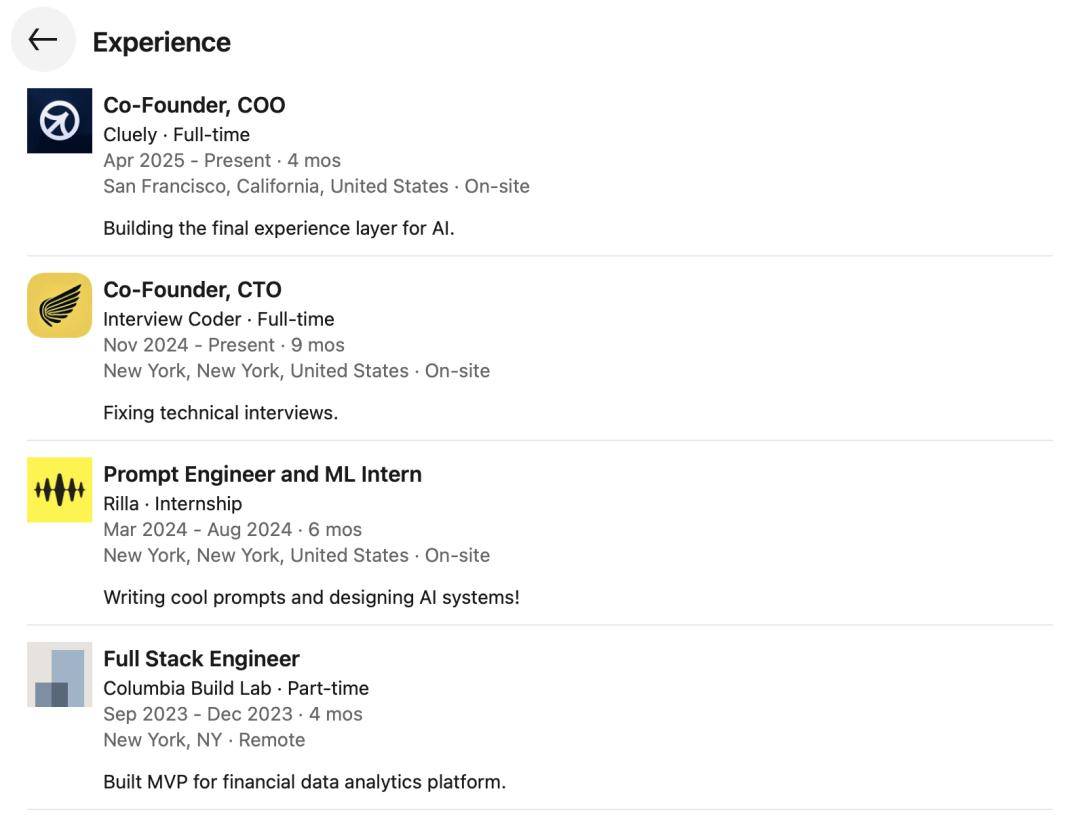1080x821 pixels.
Task: Select the Full Stack Engineer title
Action: pos(201,658)
